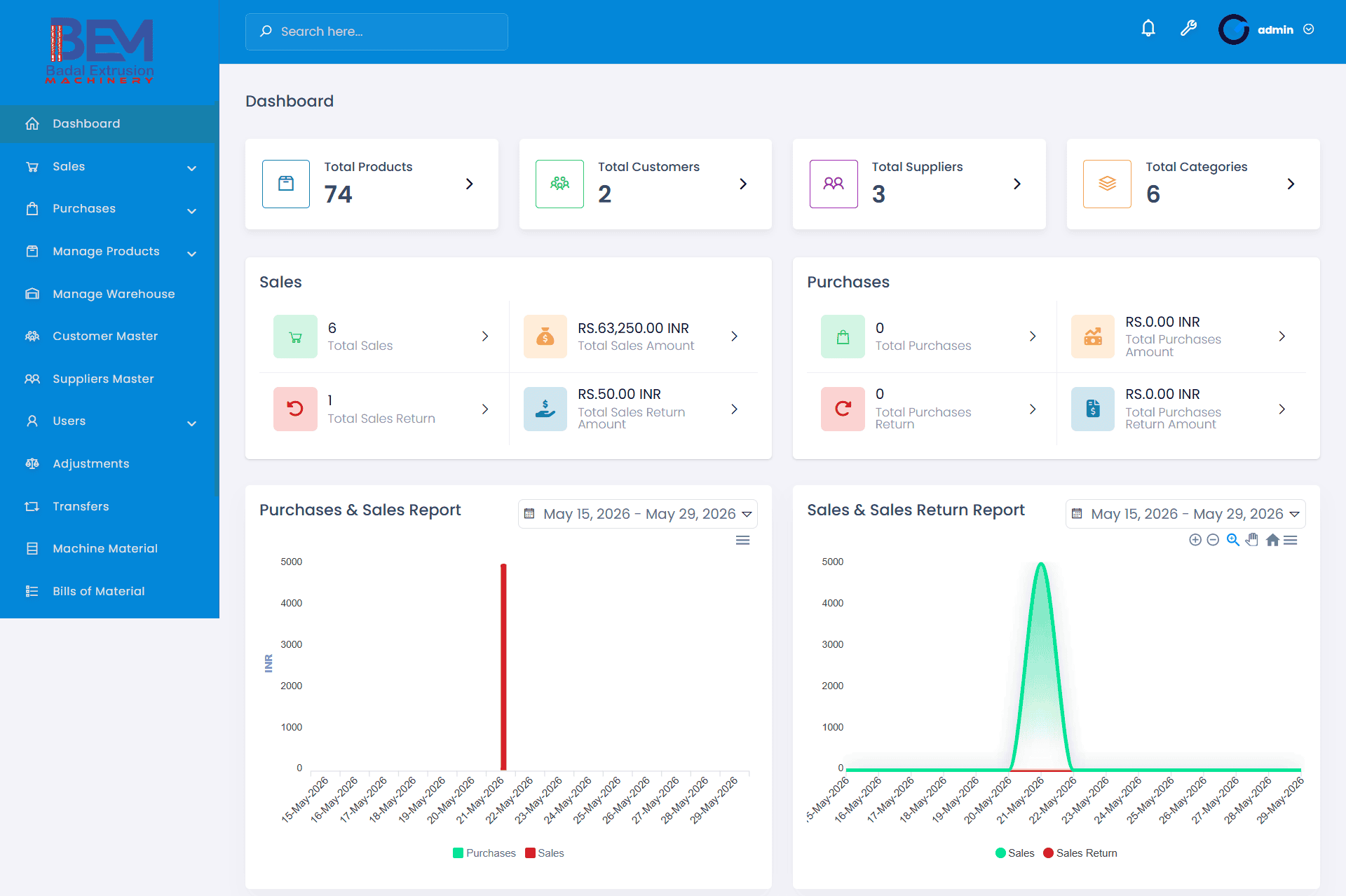This screenshot has height=896, width=1346.
Task: Click the Total Products count 74
Action: pyautogui.click(x=338, y=194)
